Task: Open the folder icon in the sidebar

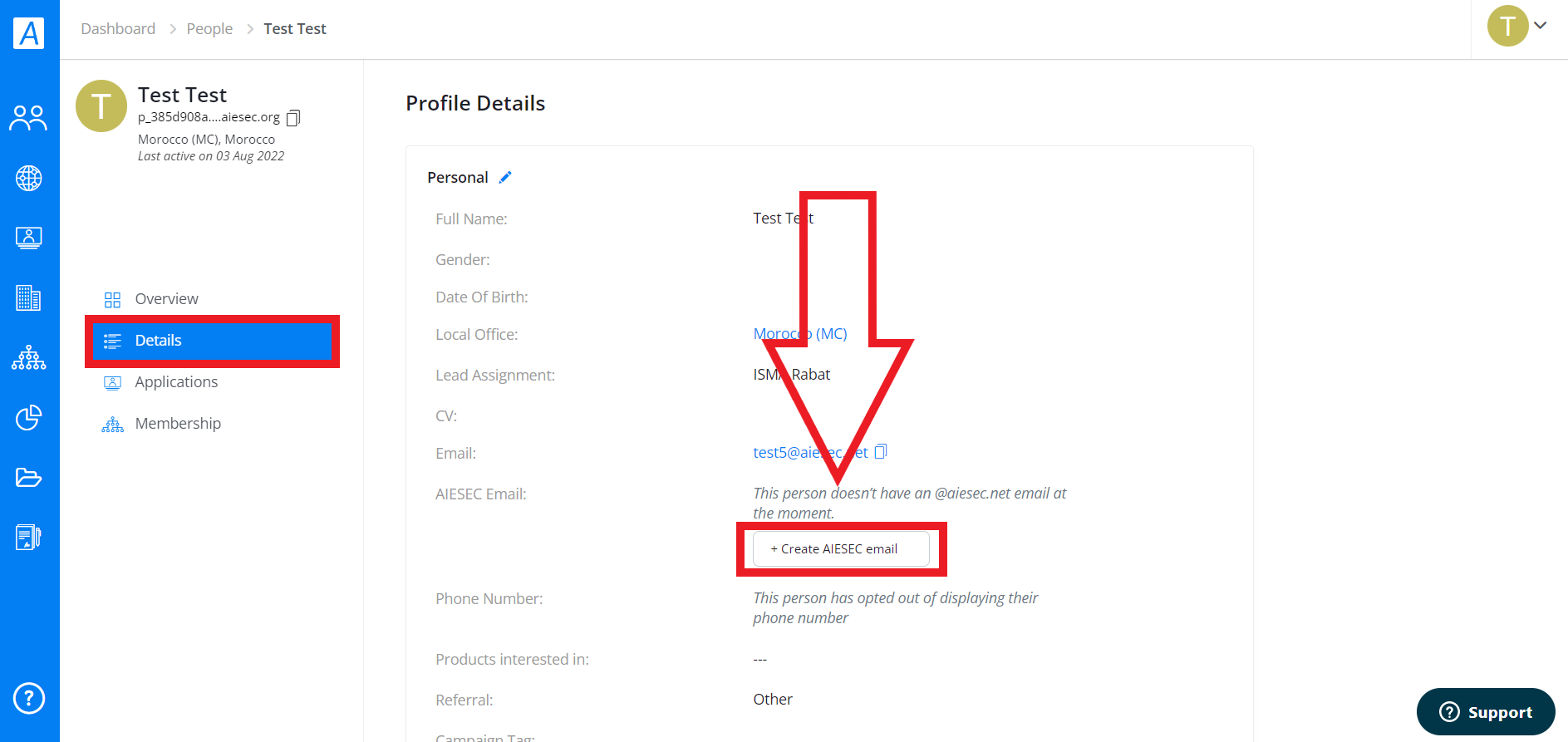Action: point(28,477)
